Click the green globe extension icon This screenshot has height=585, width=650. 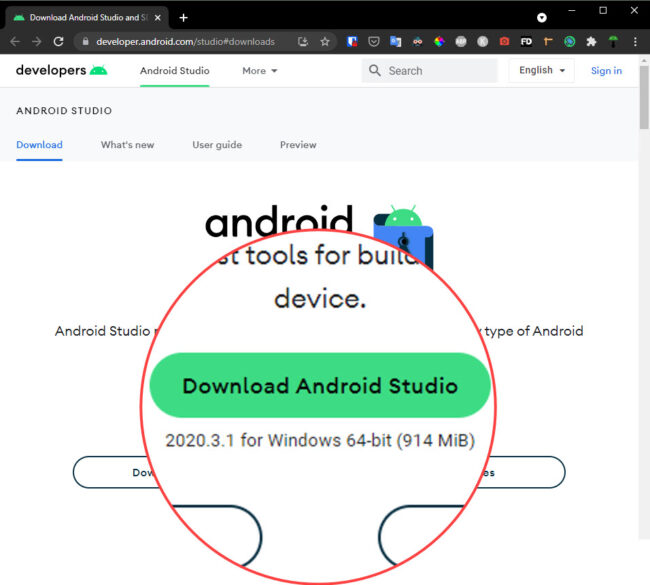570,41
